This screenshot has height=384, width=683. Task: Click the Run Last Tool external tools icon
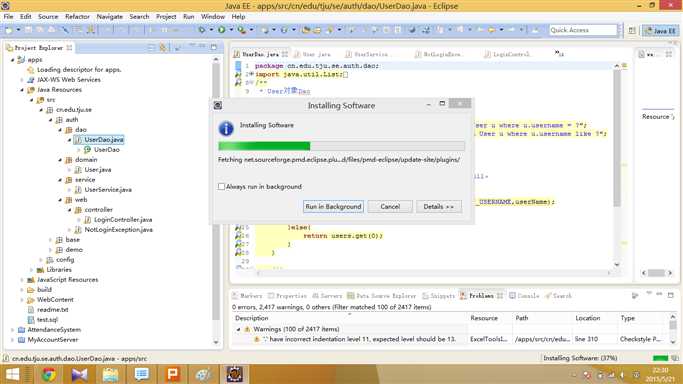242,30
